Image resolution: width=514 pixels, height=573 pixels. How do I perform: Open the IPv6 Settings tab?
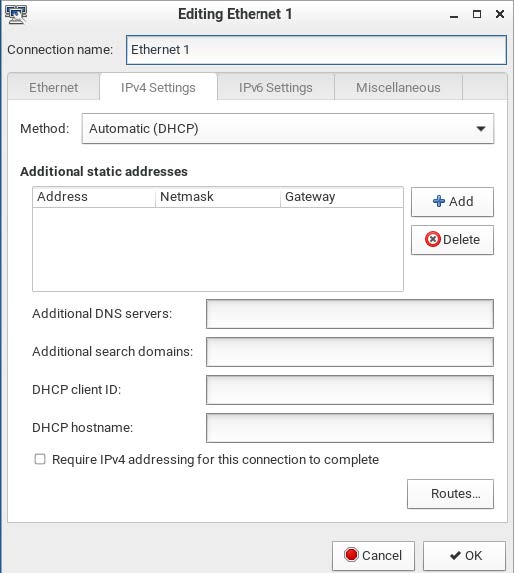276,87
